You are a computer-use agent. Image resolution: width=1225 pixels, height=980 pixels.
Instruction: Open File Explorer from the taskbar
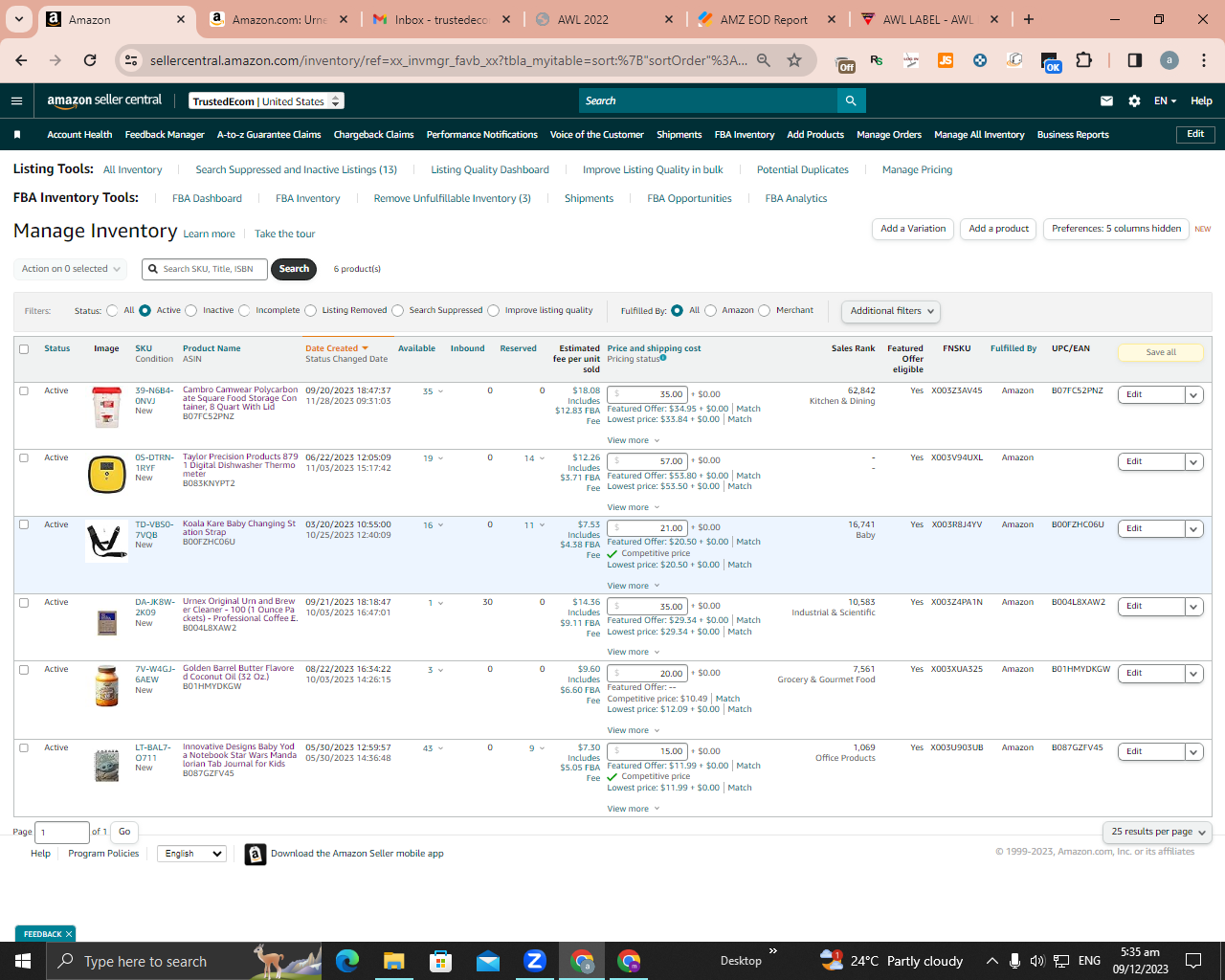pos(394,960)
